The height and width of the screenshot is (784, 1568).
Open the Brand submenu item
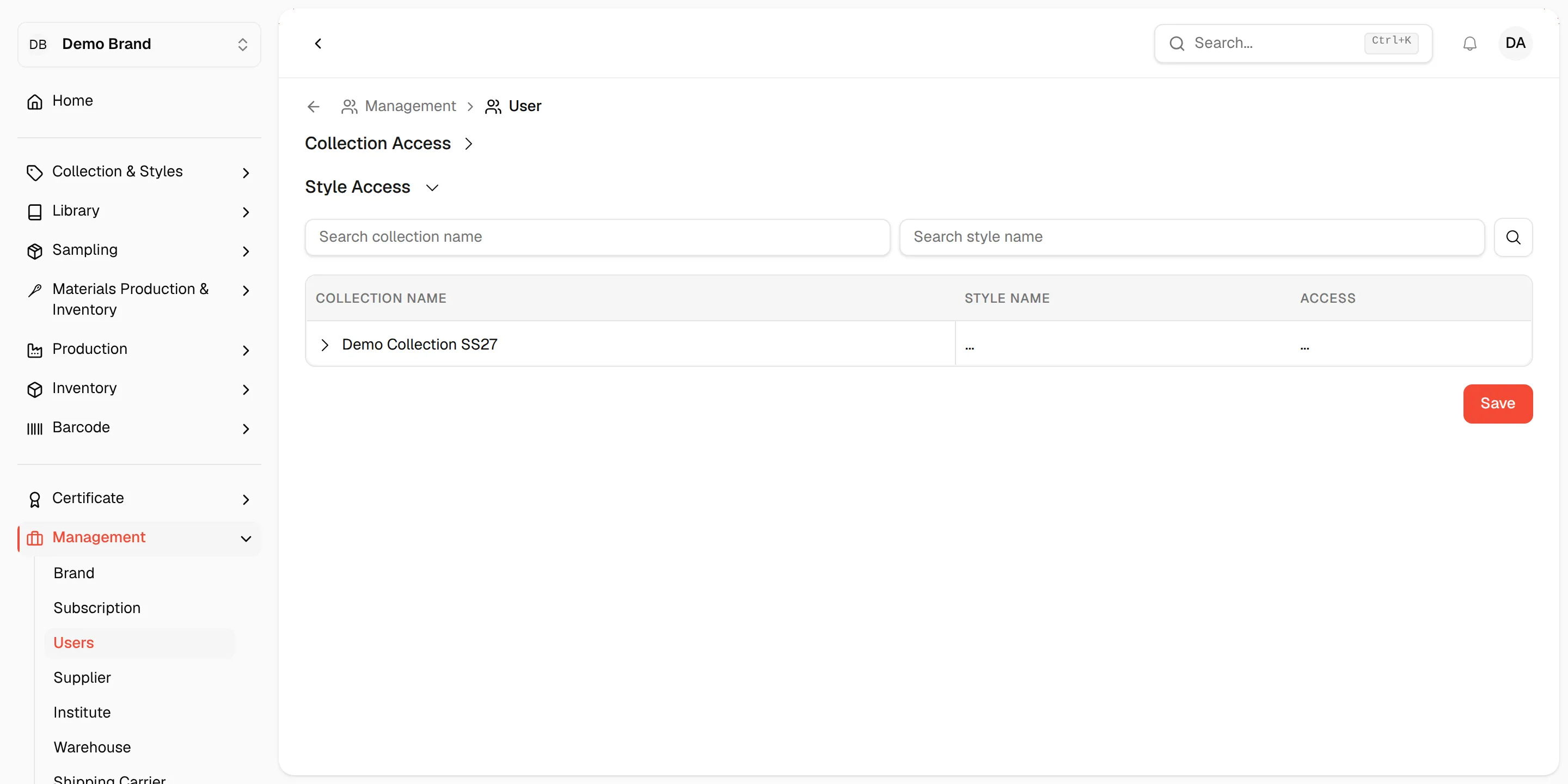click(73, 573)
